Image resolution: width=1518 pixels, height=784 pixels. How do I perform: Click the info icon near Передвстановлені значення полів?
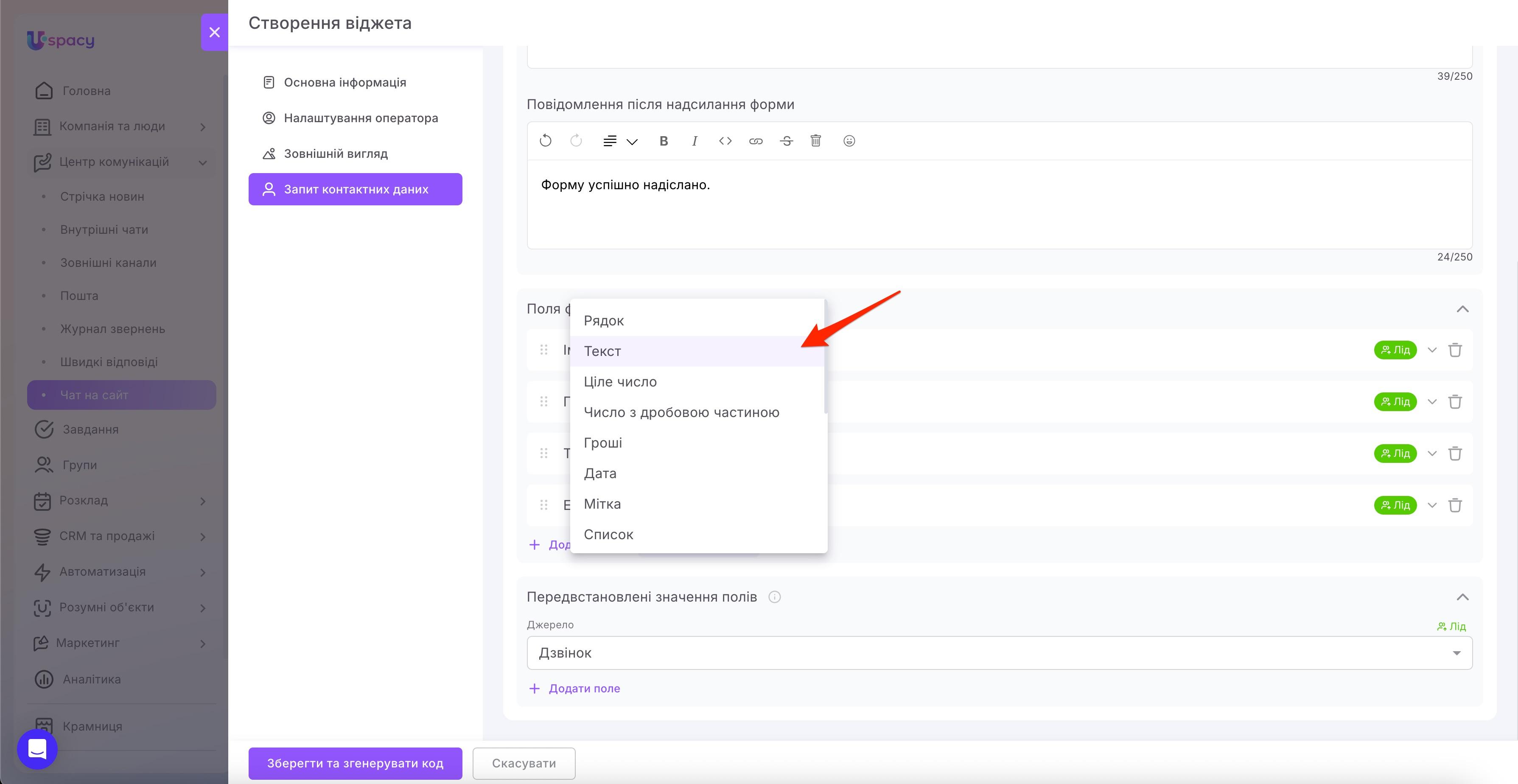[x=774, y=597]
